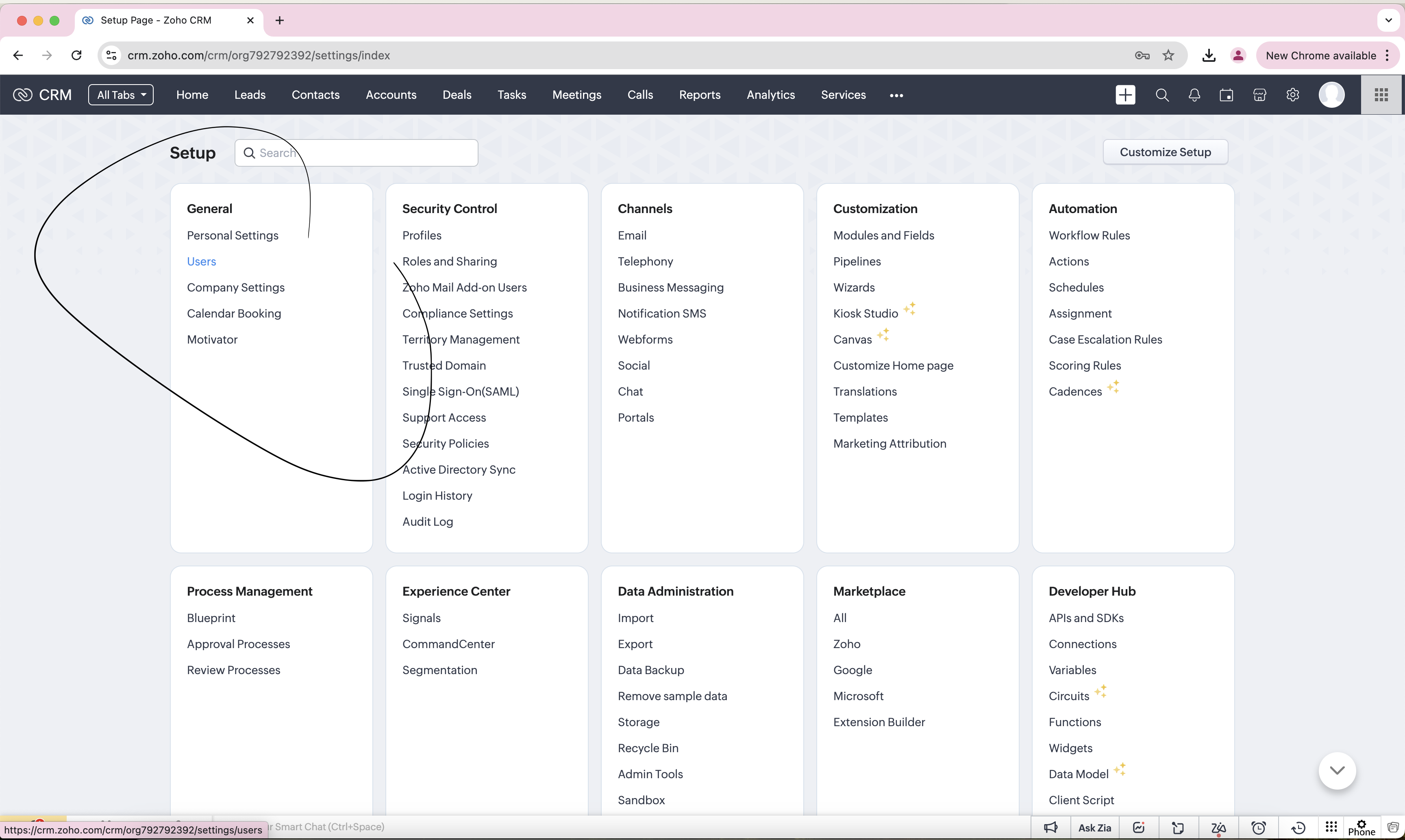Open the Chrome downloads icon
Image resolution: width=1405 pixels, height=840 pixels.
pos(1209,55)
